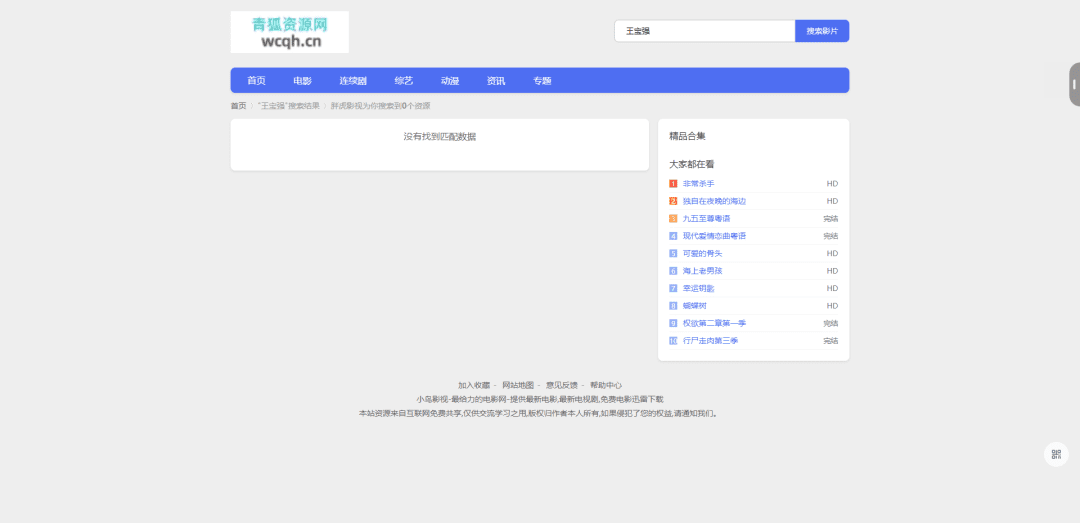Click the gray side handle at right edge
Image resolution: width=1080 pixels, height=523 pixels.
coord(1074,85)
